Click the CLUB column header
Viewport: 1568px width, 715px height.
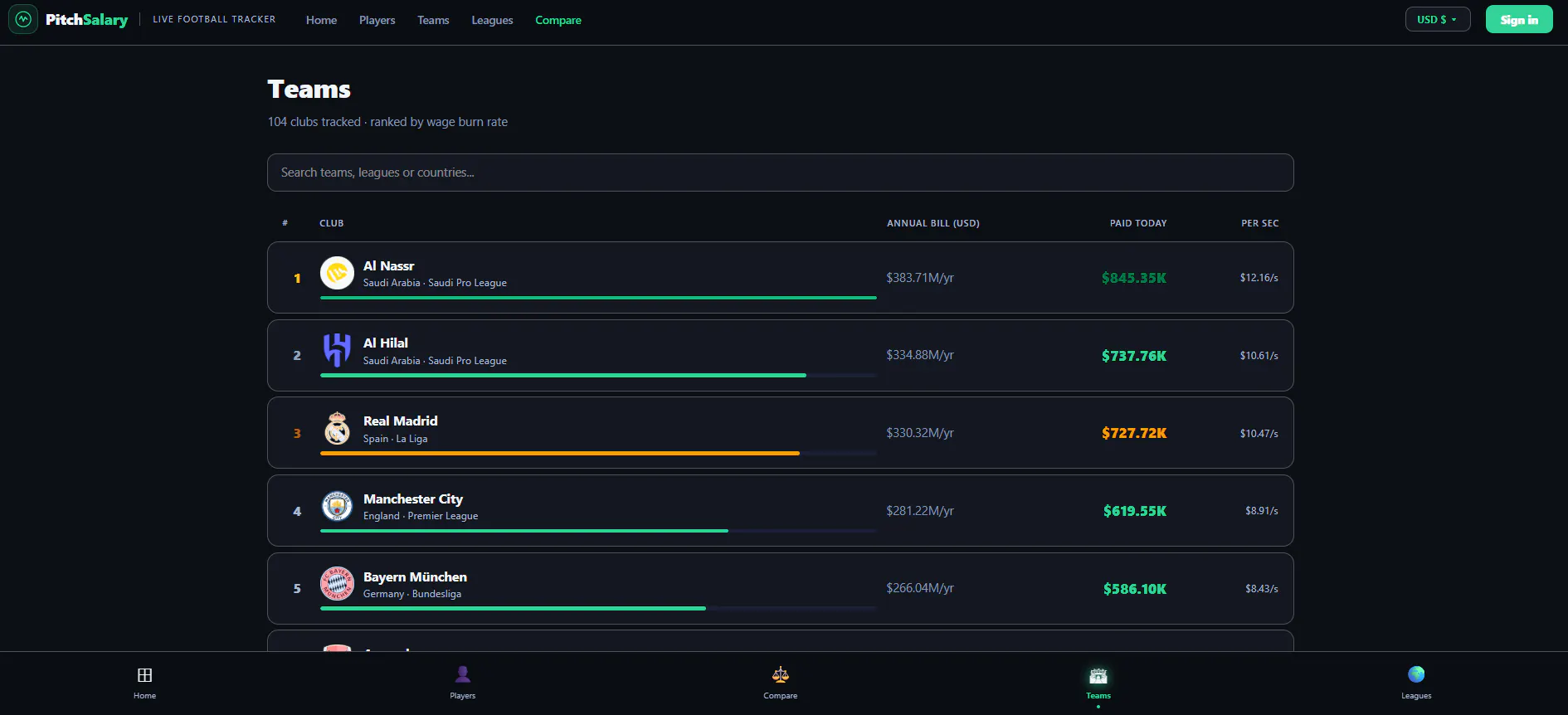click(x=331, y=223)
